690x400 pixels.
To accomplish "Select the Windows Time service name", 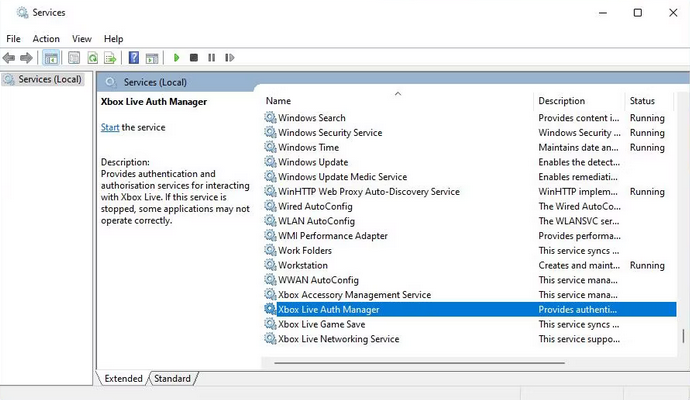I will 308,147.
